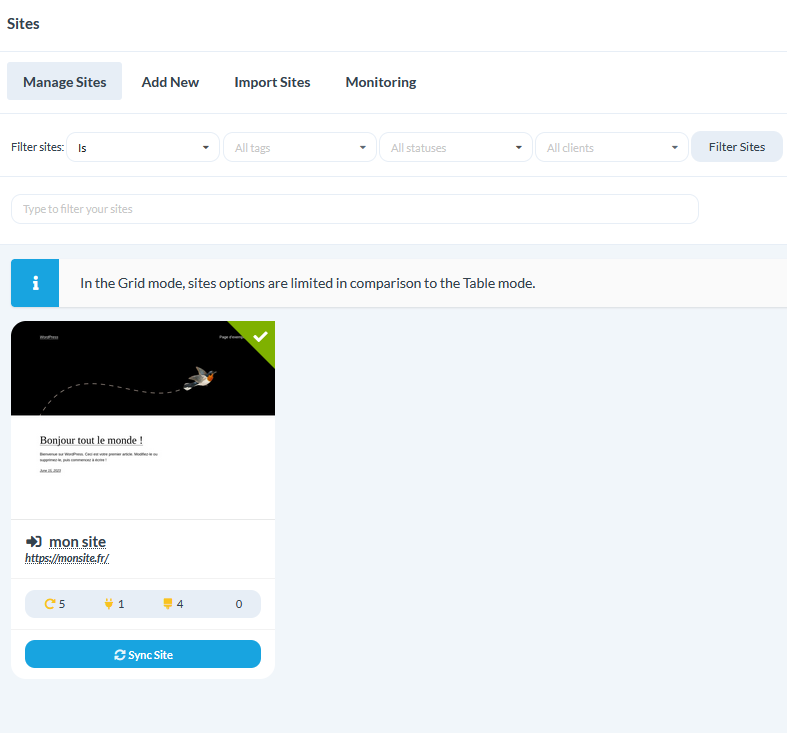Go to the Import Sites tab
The image size is (787, 733).
pyautogui.click(x=272, y=82)
